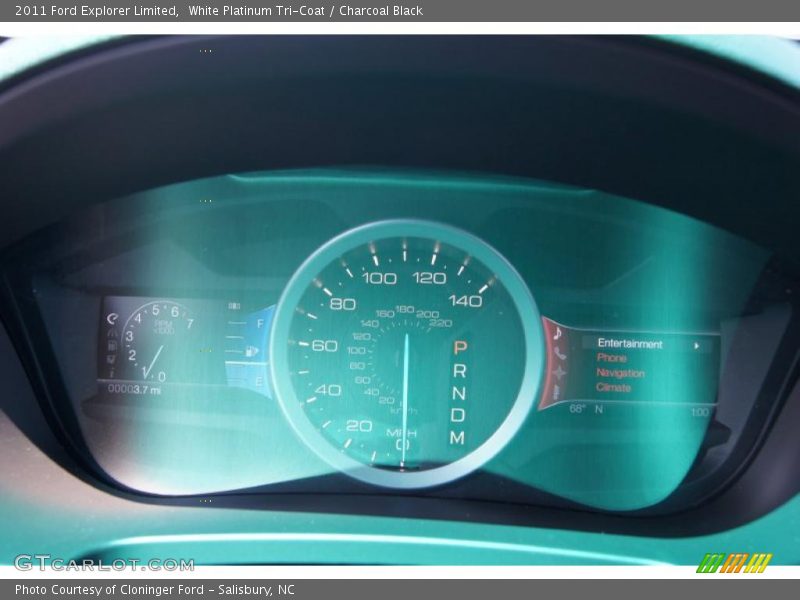Click the 1:00 clock display
This screenshot has height=600, width=800.
click(700, 412)
